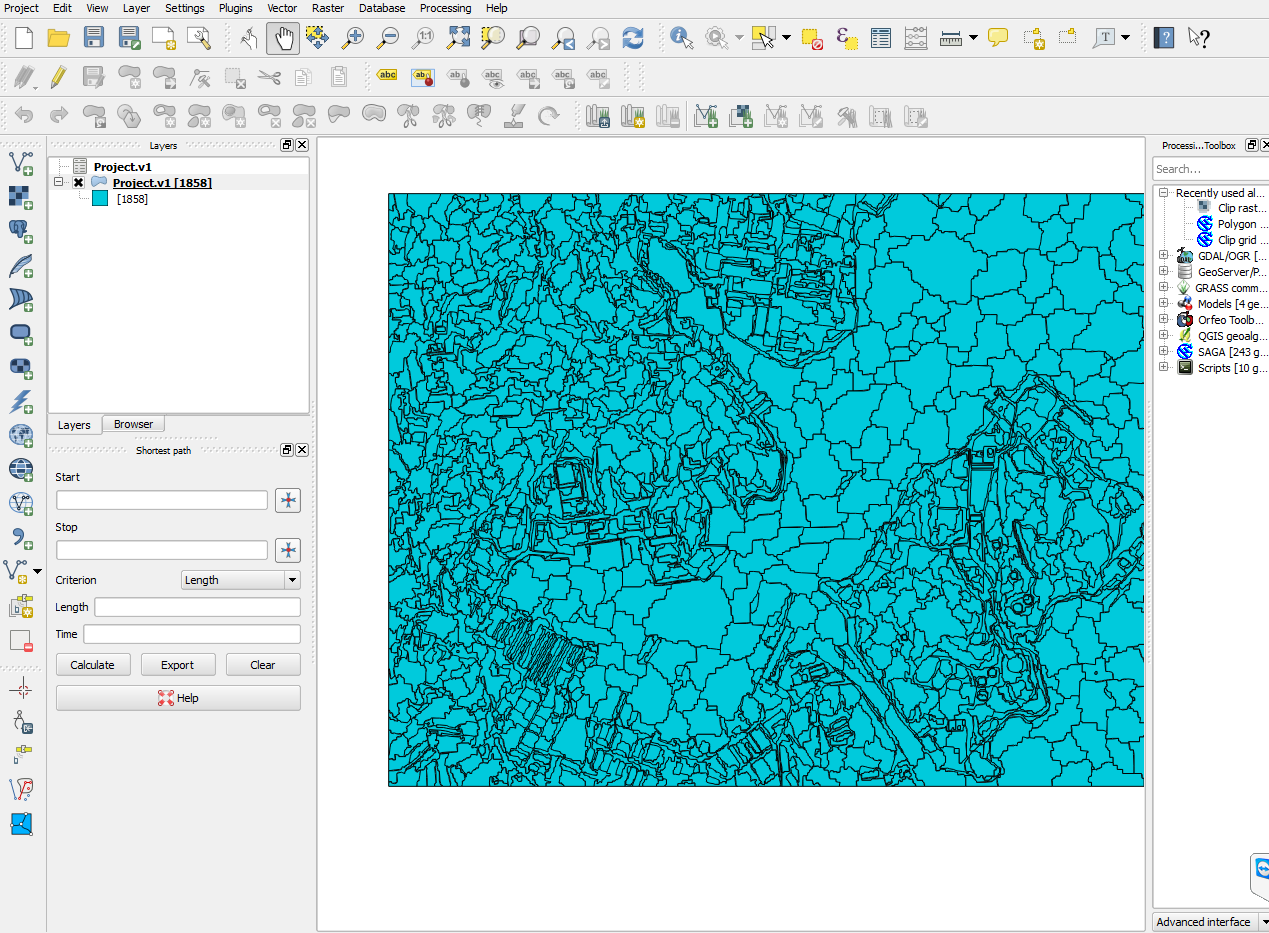Click the Export button
Image resolution: width=1269 pixels, height=933 pixels.
tap(177, 665)
